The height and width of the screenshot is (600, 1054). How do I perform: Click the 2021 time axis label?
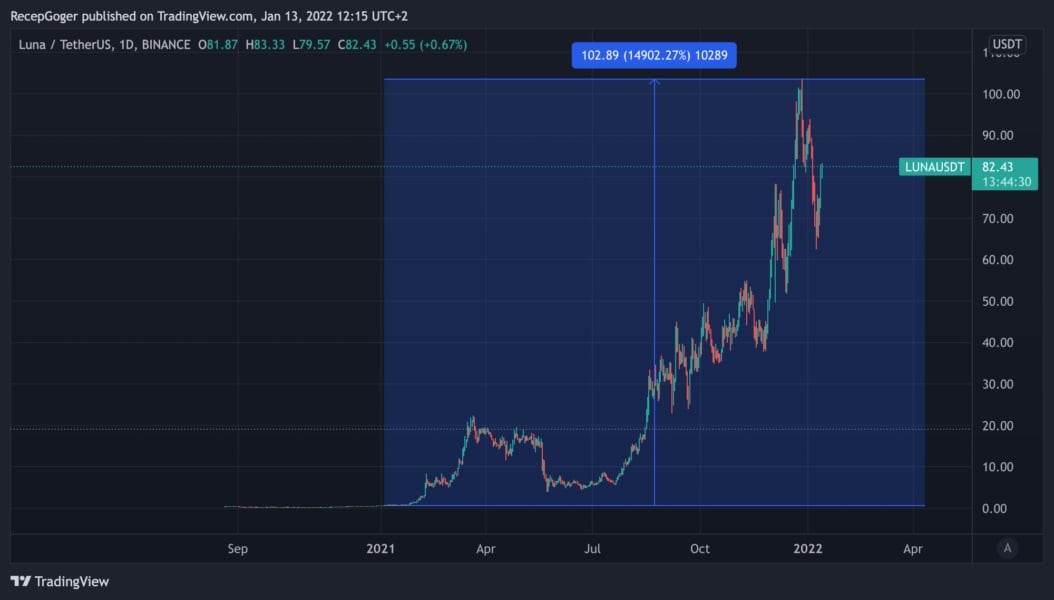(380, 549)
